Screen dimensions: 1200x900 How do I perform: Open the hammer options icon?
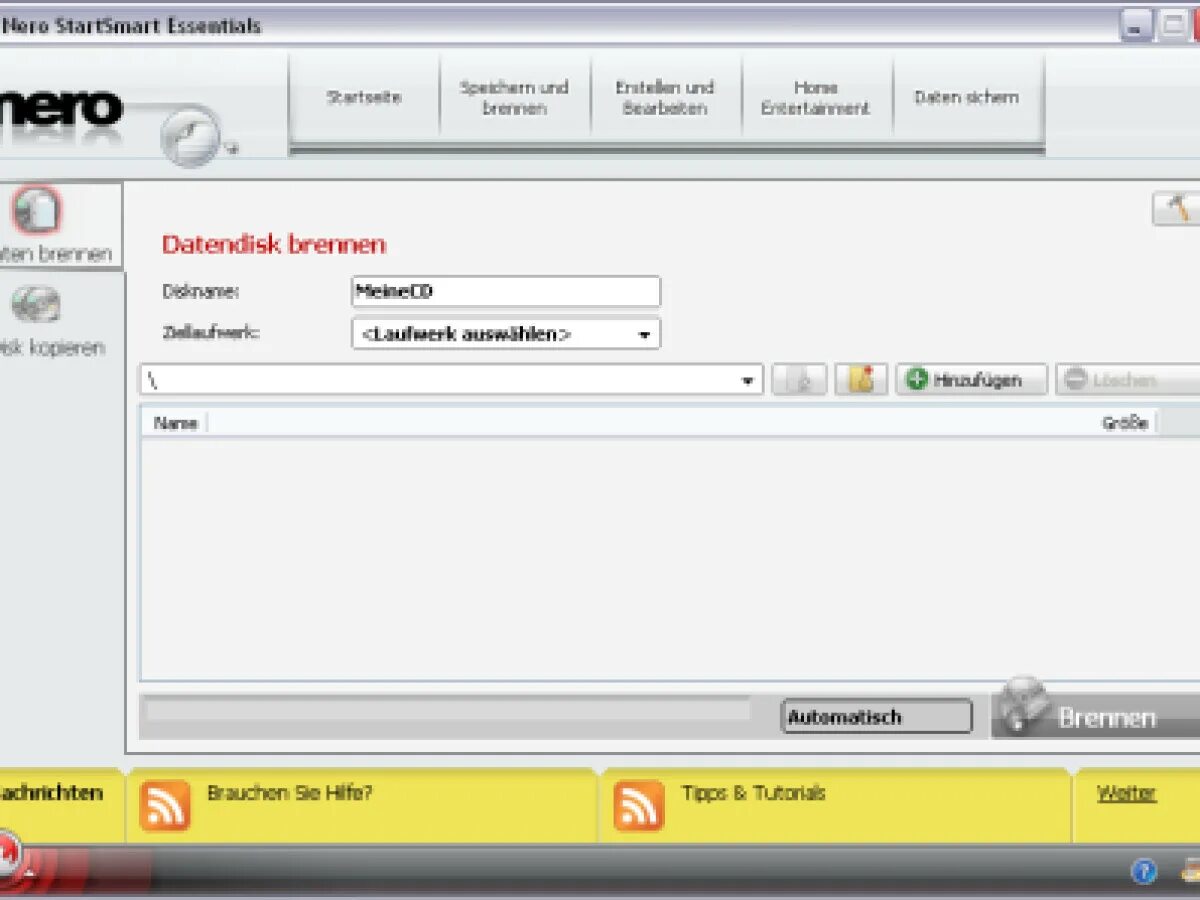(1177, 209)
